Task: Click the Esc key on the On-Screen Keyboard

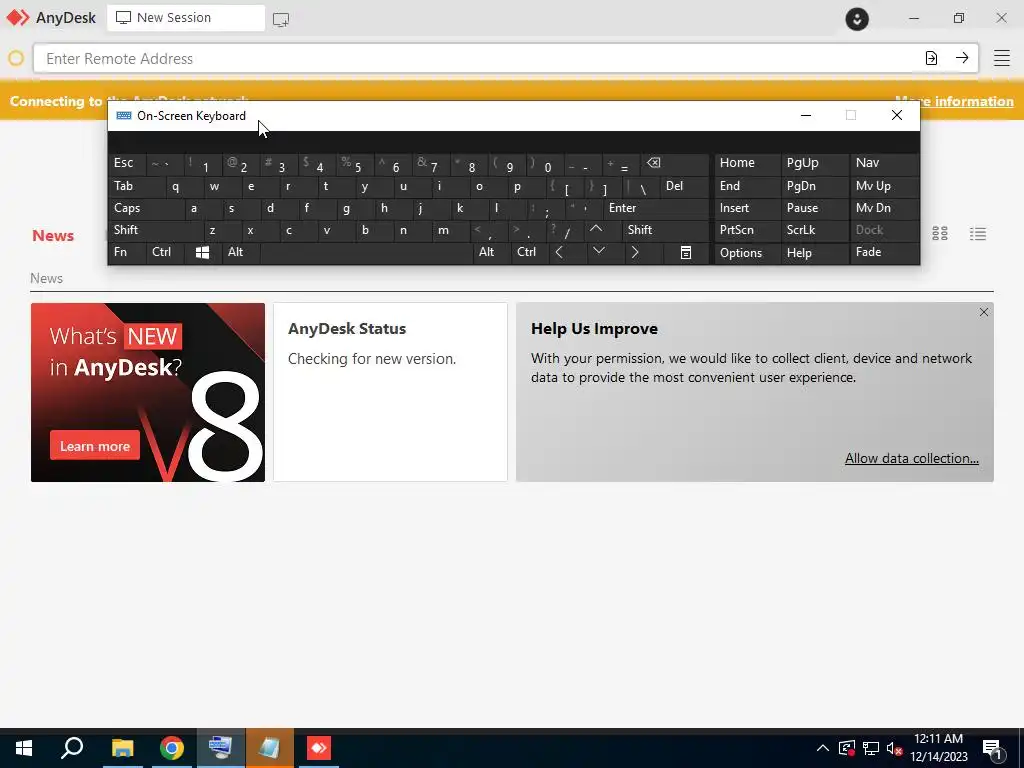Action: click(127, 163)
